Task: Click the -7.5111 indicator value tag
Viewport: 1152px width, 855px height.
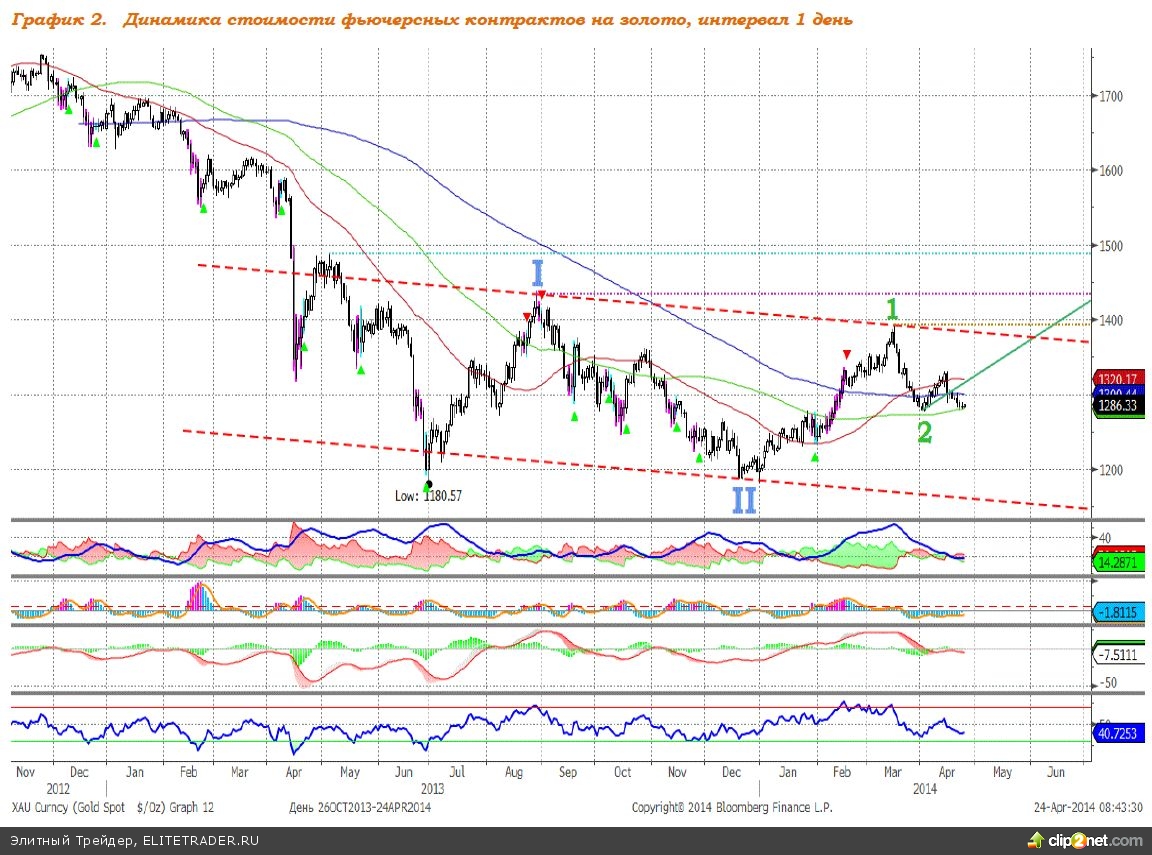Action: (x=1119, y=656)
